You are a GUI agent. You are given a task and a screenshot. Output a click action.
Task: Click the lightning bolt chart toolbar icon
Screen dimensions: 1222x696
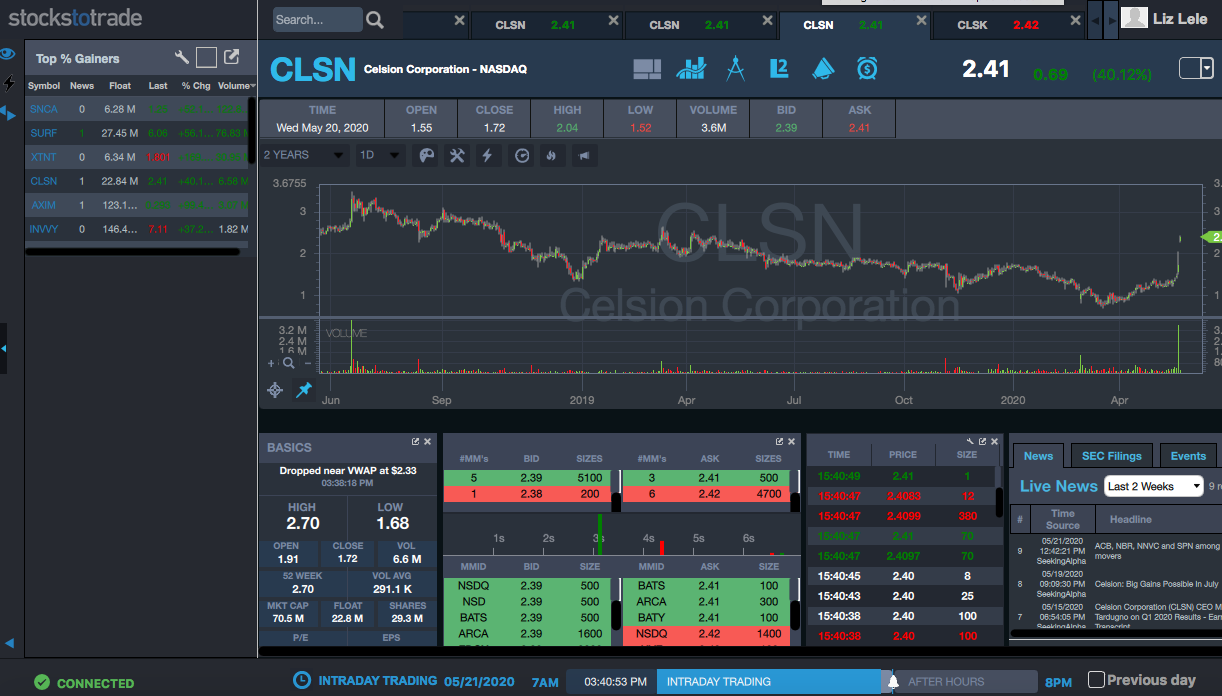pos(488,155)
